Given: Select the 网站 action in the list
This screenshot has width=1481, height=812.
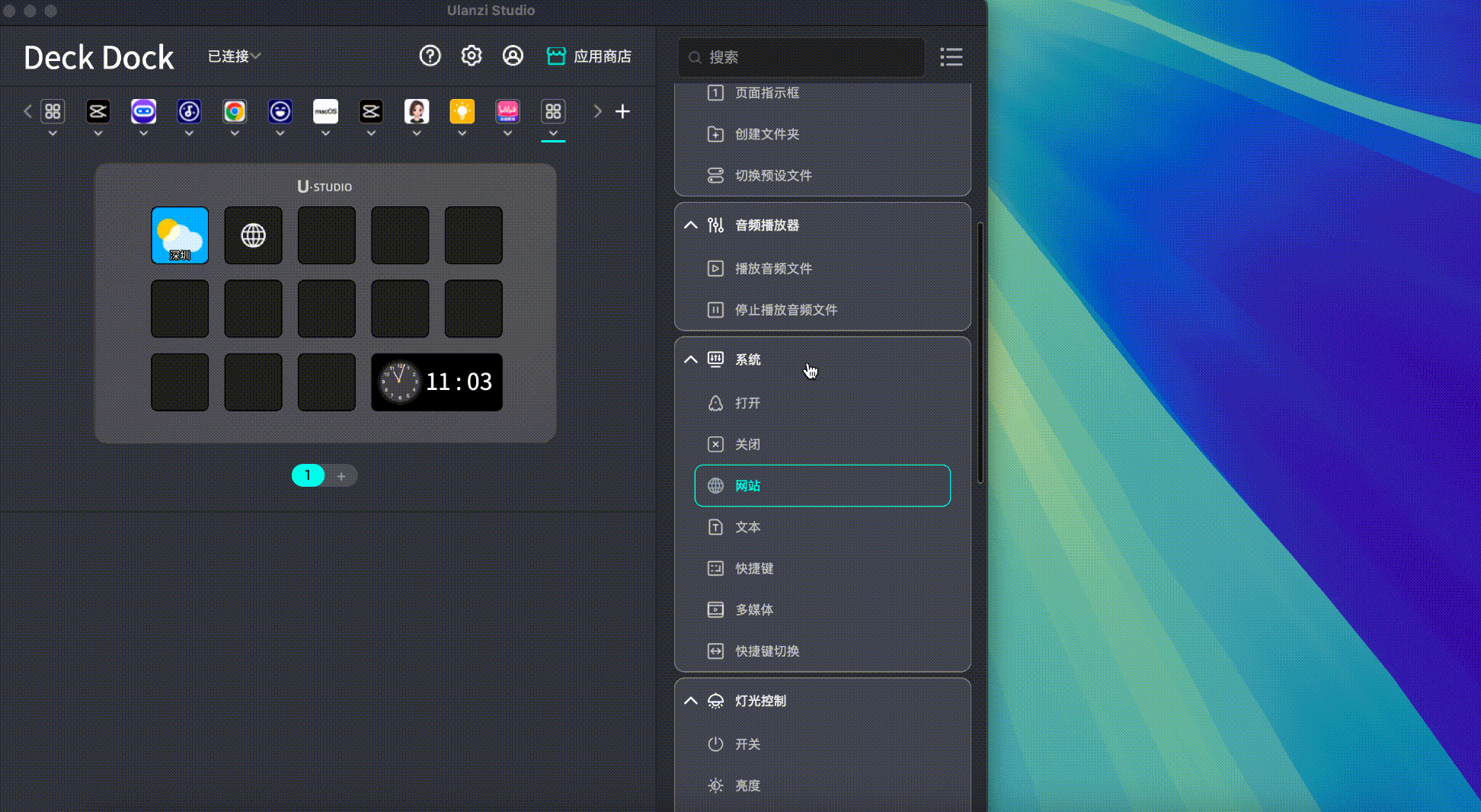Looking at the screenshot, I should [822, 486].
